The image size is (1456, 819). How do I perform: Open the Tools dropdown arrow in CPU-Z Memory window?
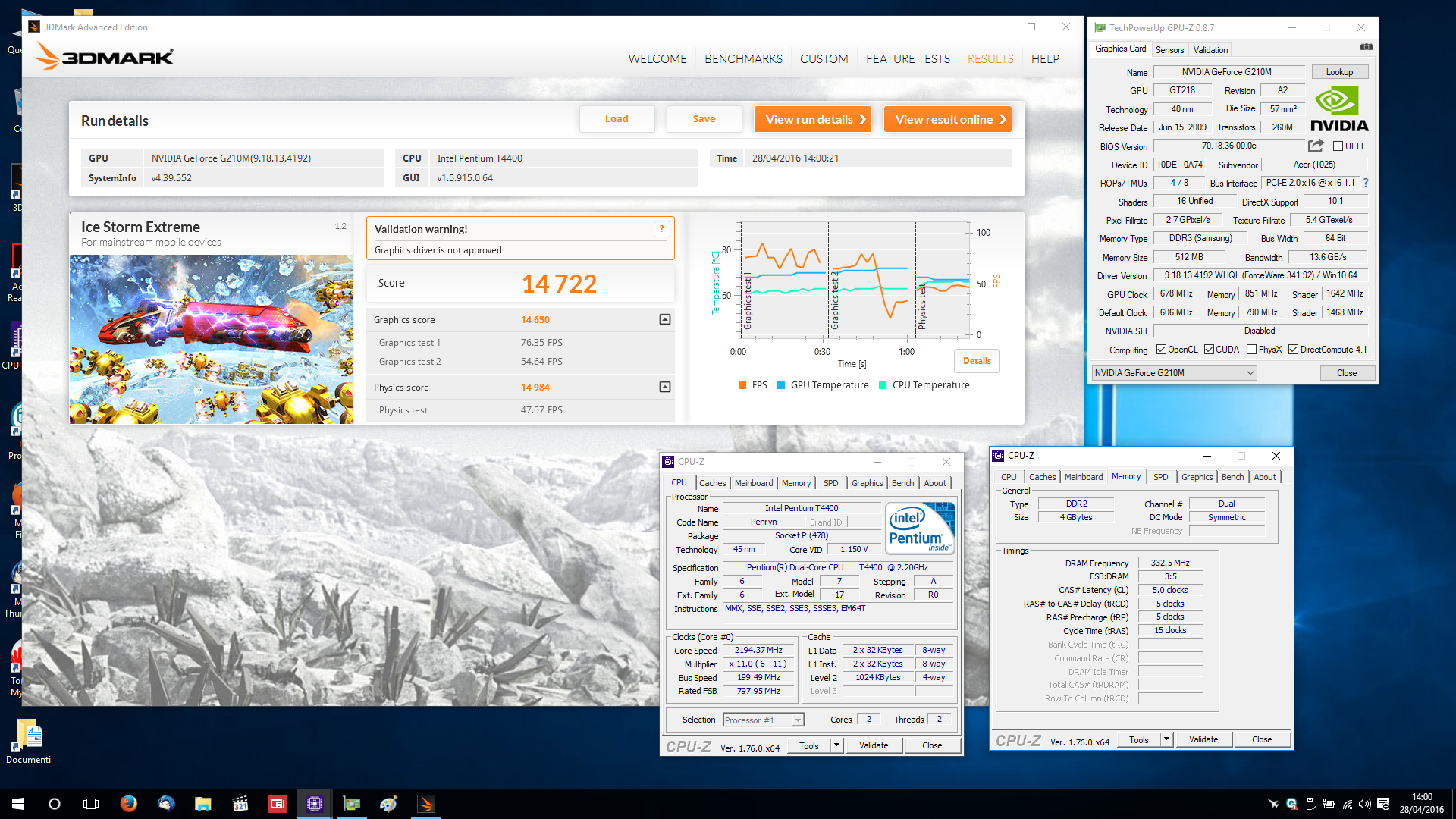point(1166,739)
